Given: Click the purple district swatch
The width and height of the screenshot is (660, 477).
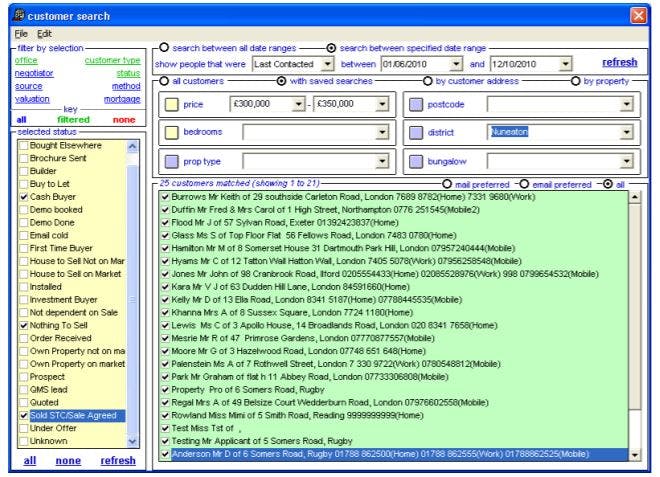Looking at the screenshot, I should [x=416, y=133].
